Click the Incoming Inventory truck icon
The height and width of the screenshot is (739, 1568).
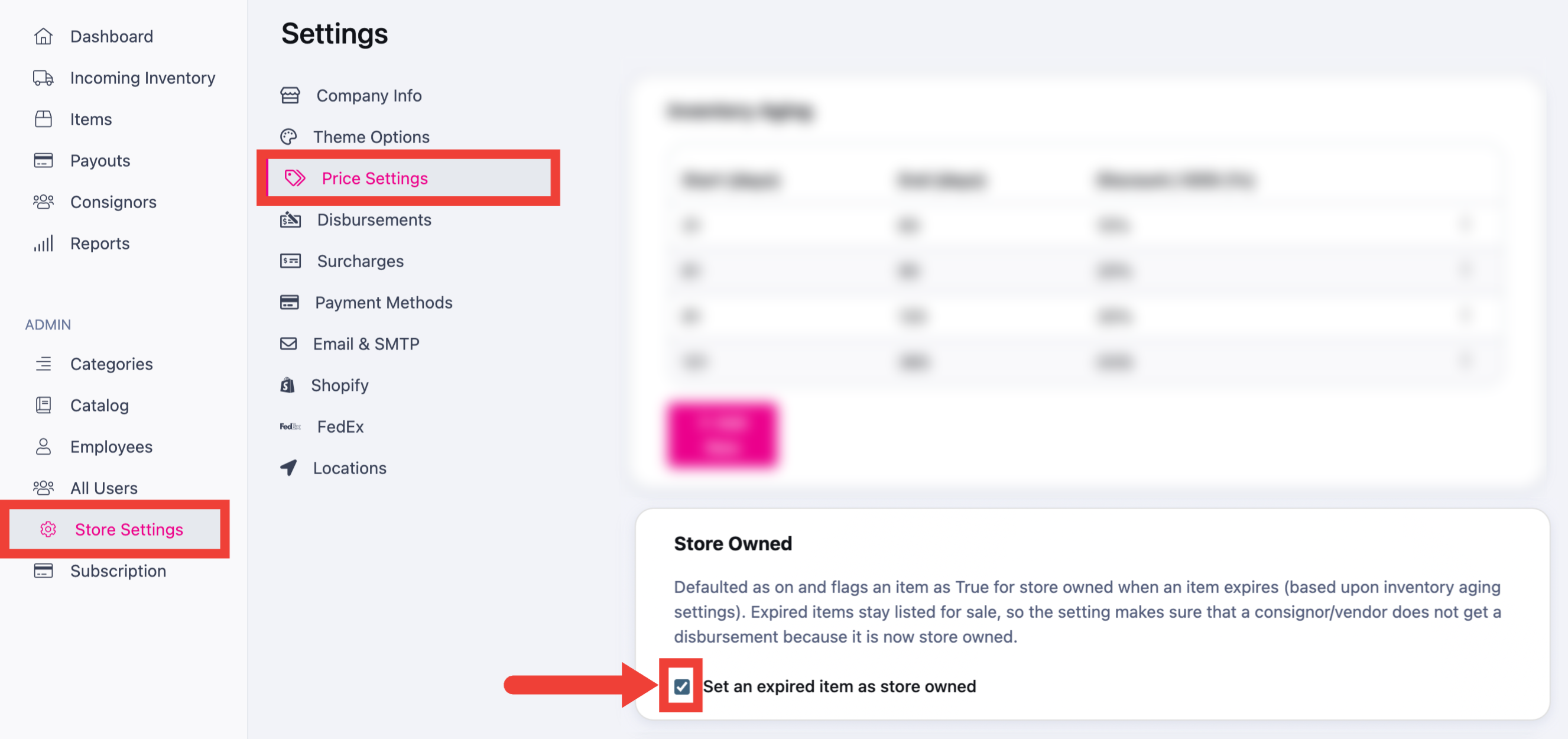(x=43, y=78)
